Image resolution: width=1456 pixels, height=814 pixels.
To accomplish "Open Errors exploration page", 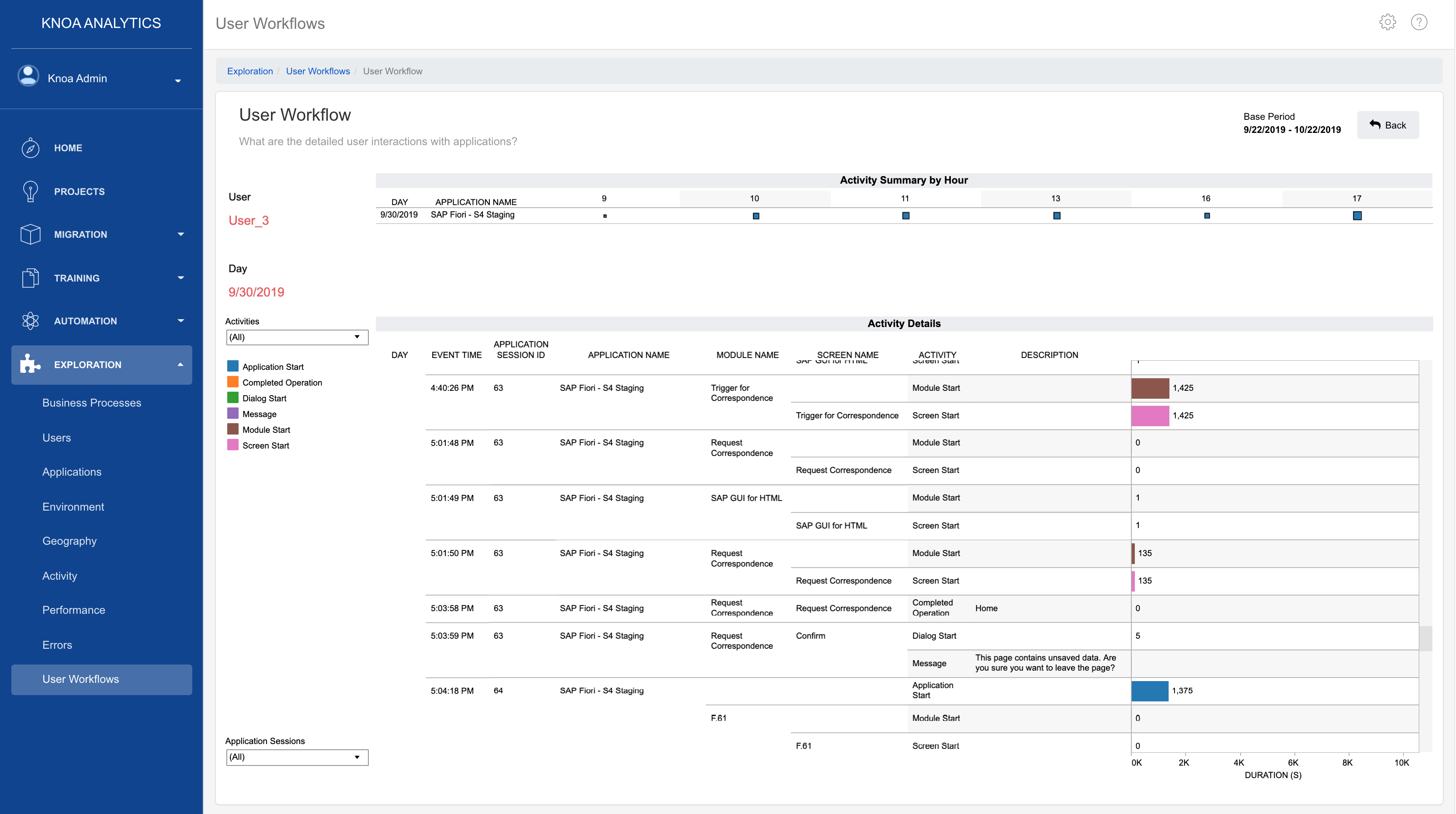I will tap(57, 644).
